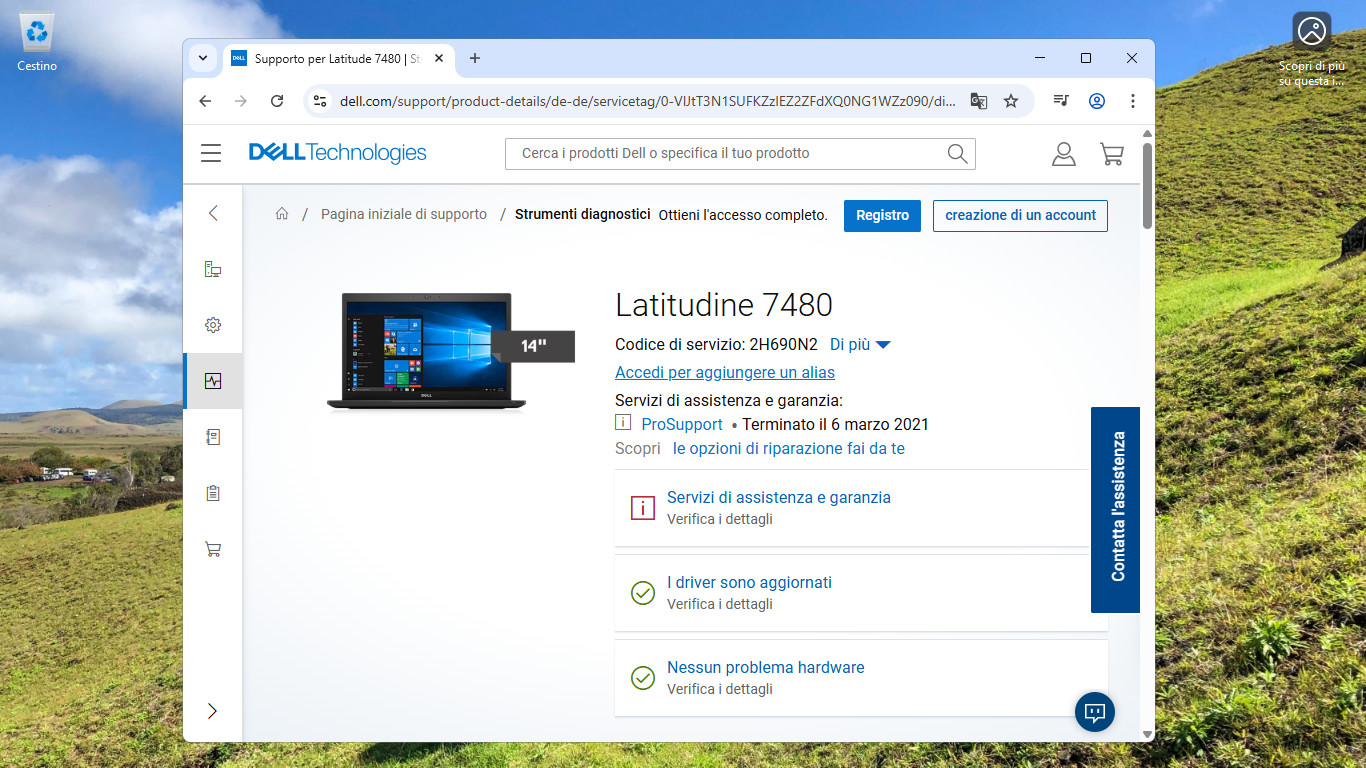Click the overview sidebar icon
The height and width of the screenshot is (768, 1366).
[x=212, y=269]
